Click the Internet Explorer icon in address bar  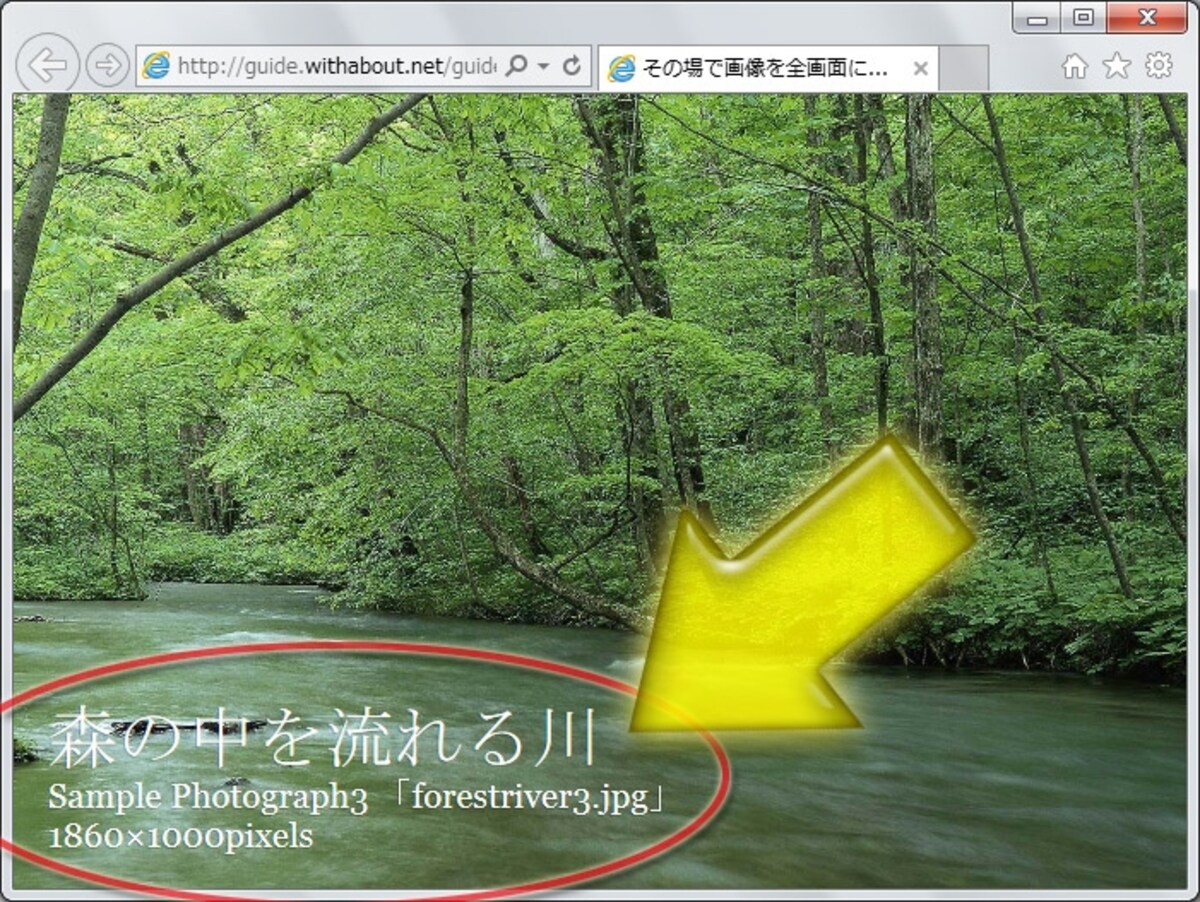(x=156, y=67)
